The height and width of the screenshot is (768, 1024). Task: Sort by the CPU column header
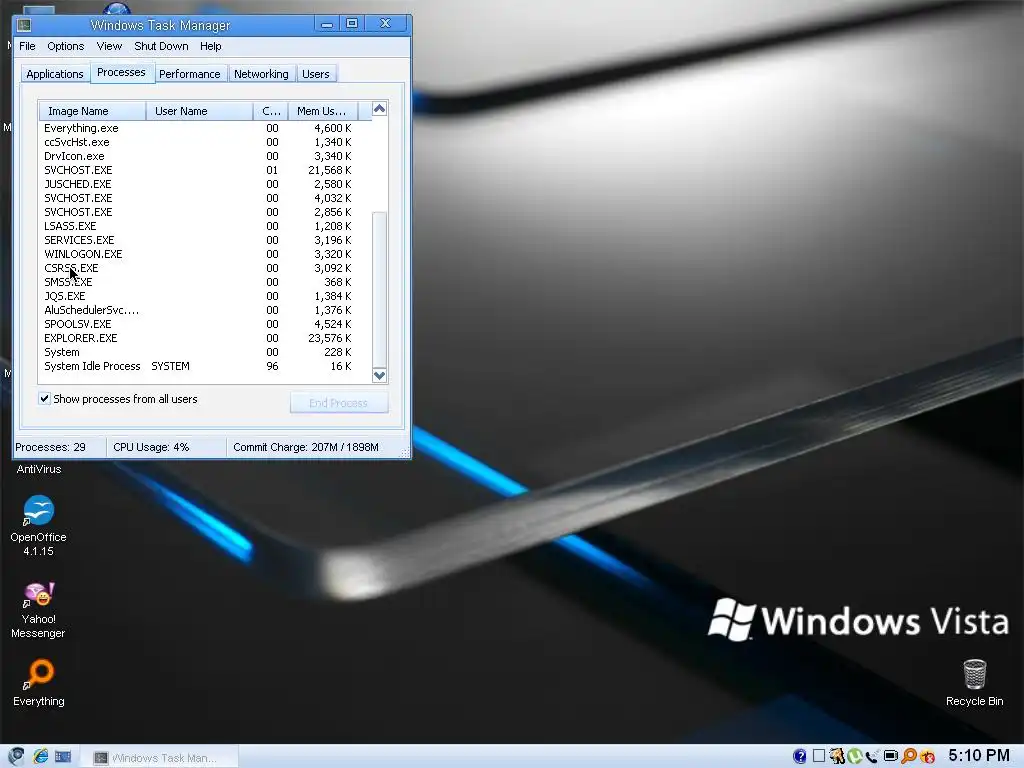coord(271,111)
